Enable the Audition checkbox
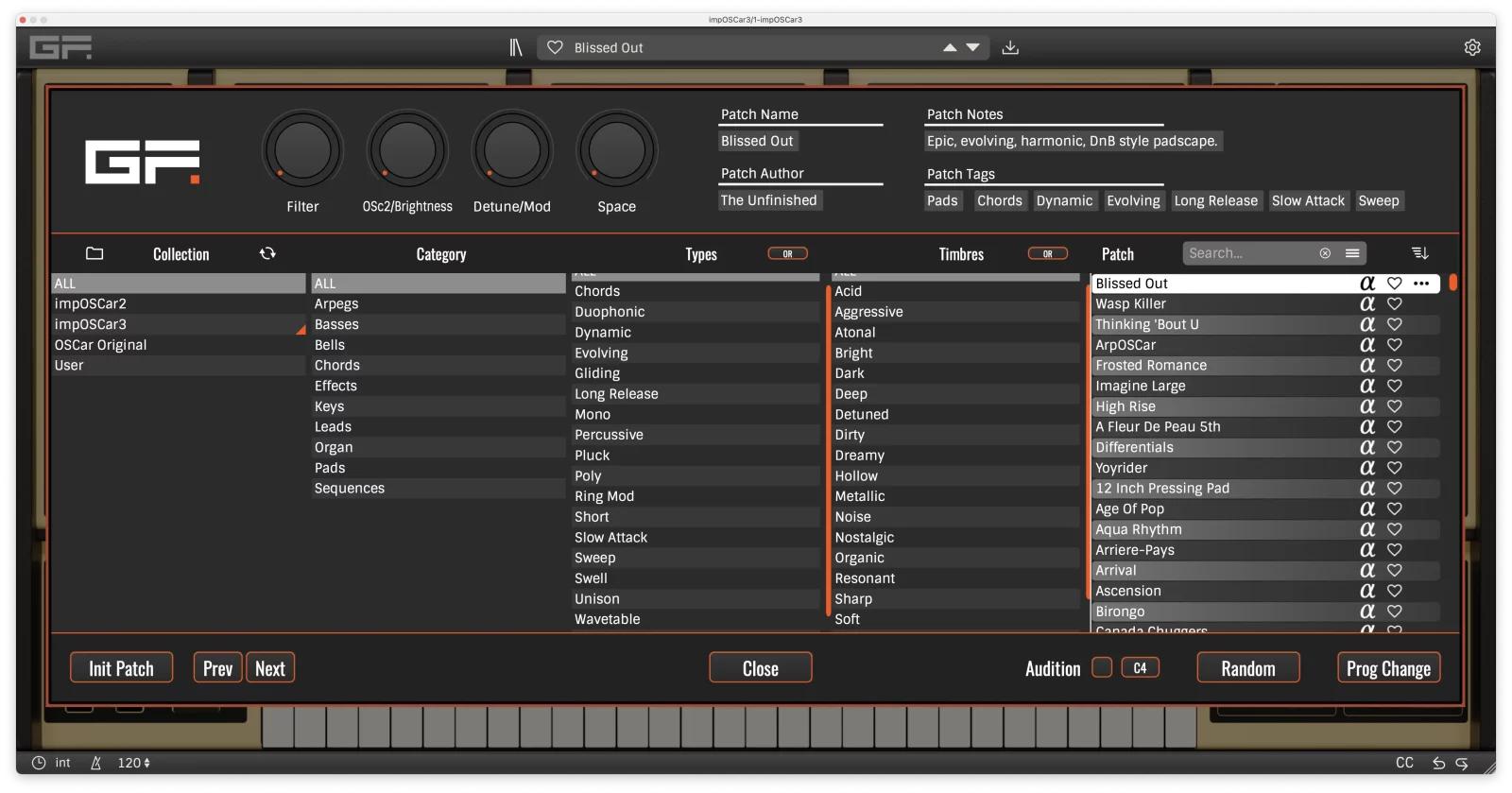The width and height of the screenshot is (1512, 793). [x=1102, y=667]
